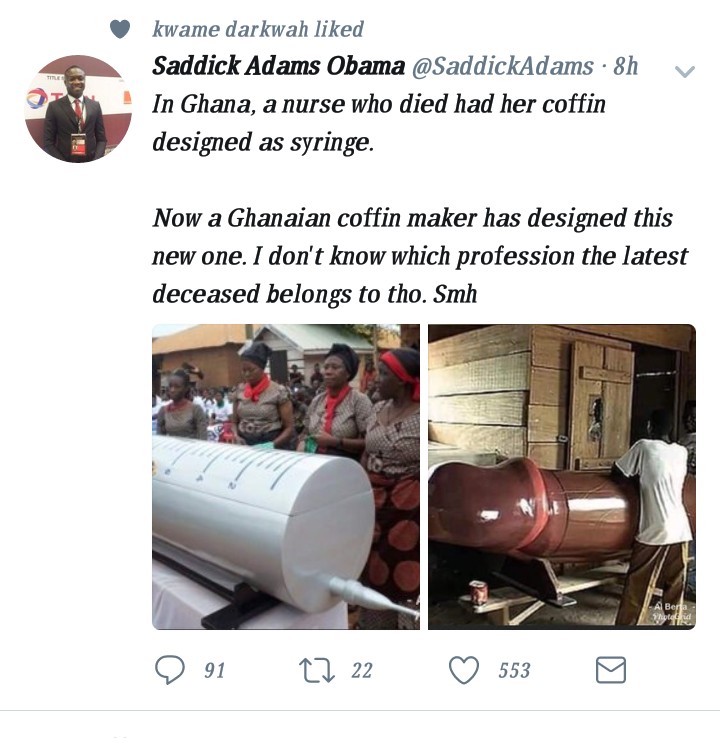Click the soda can in the workshop photo
The image size is (720, 738).
click(x=479, y=593)
